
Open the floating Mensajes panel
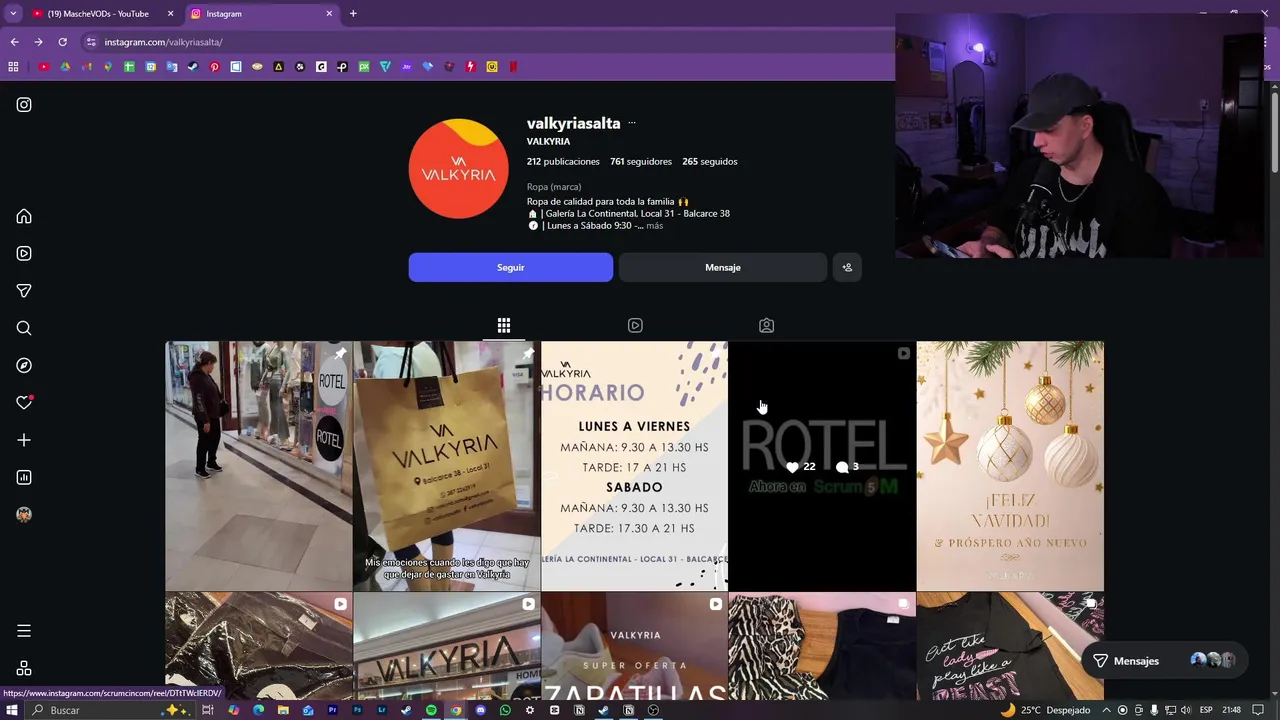1165,661
